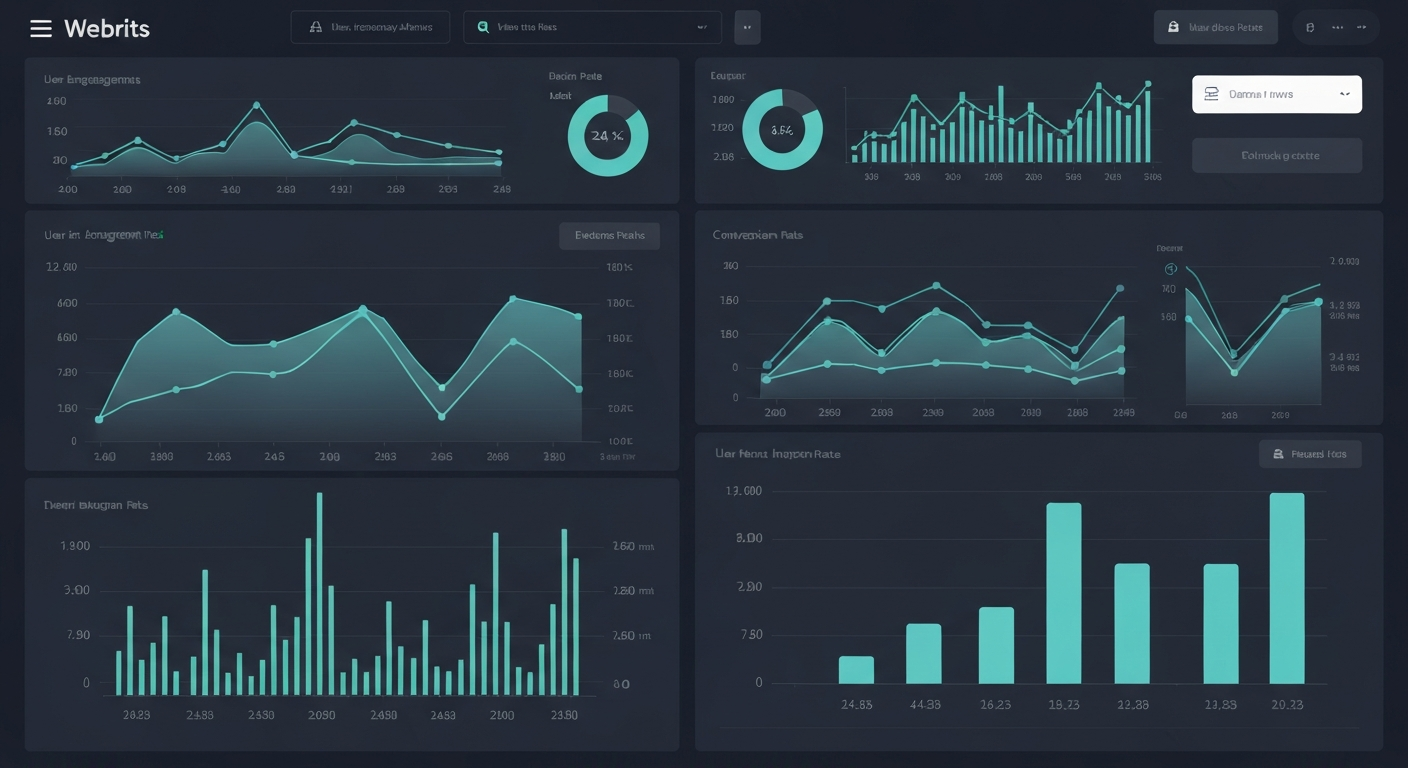This screenshot has height=768, width=1408.
Task: Expand the white dropdown's chevron arrow
Action: pyautogui.click(x=1344, y=94)
